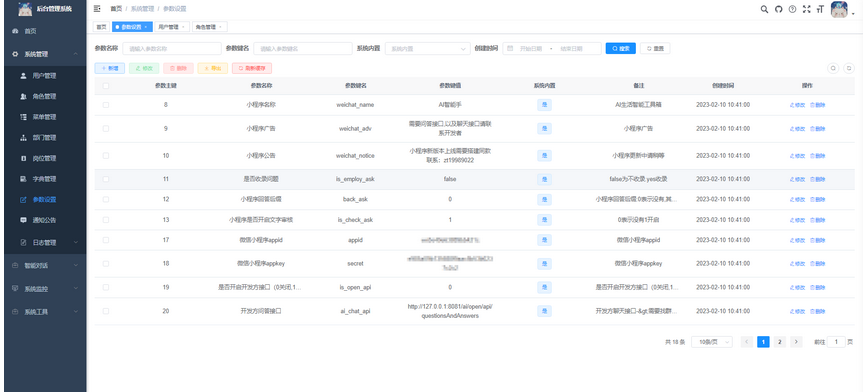Click 修改 for the weichat_name row
This screenshot has width=864, height=392.
click(797, 105)
